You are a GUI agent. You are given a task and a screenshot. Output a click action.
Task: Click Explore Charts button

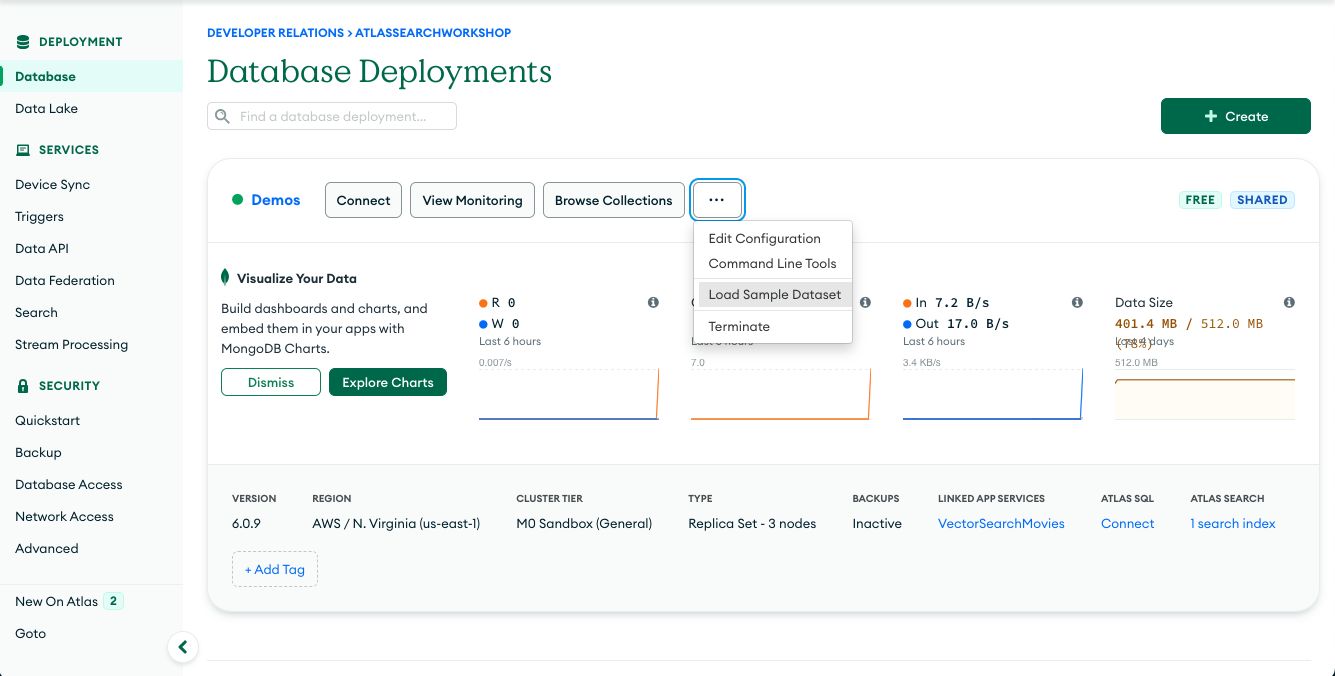tap(388, 382)
